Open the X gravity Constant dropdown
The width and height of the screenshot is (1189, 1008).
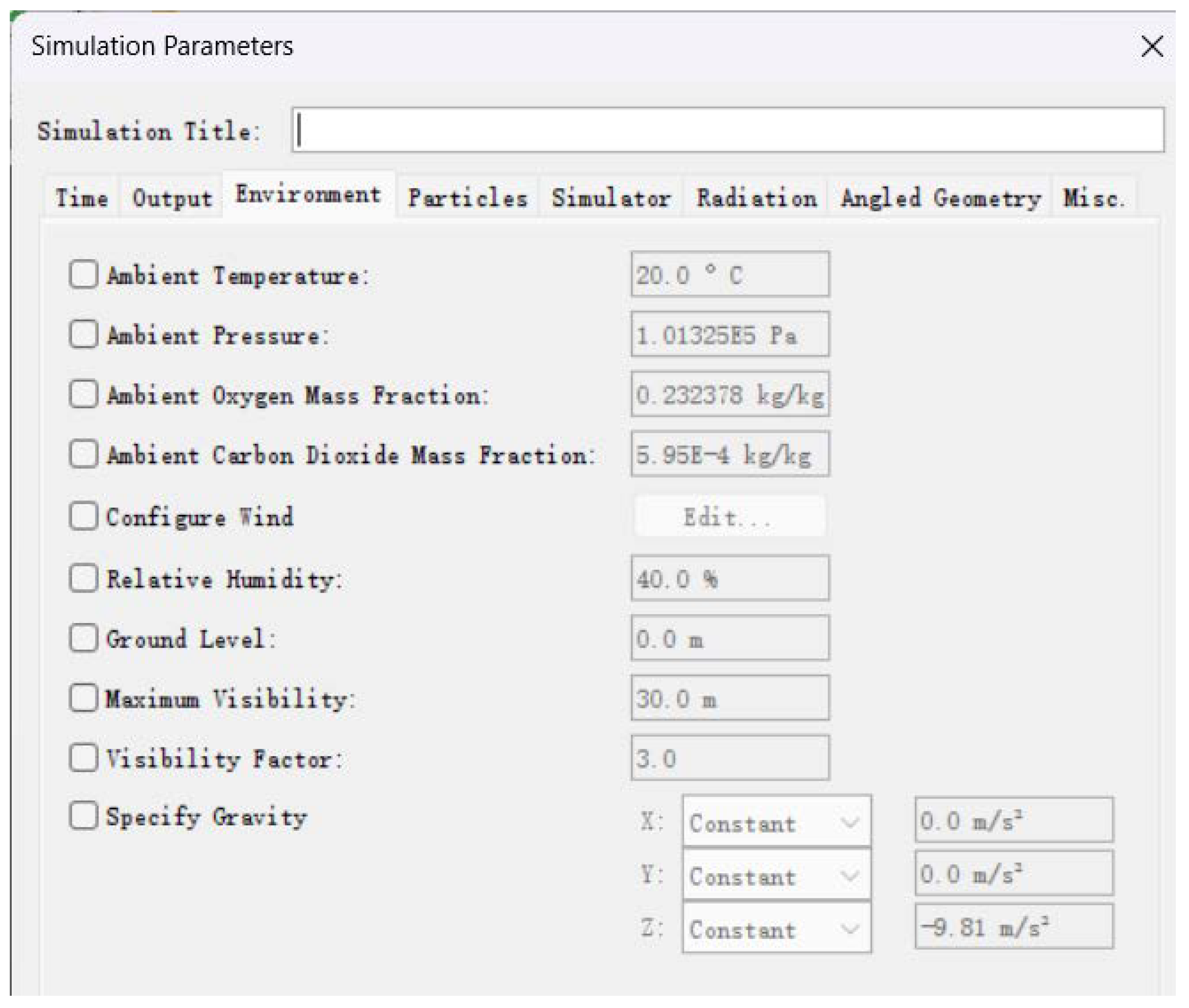click(776, 822)
